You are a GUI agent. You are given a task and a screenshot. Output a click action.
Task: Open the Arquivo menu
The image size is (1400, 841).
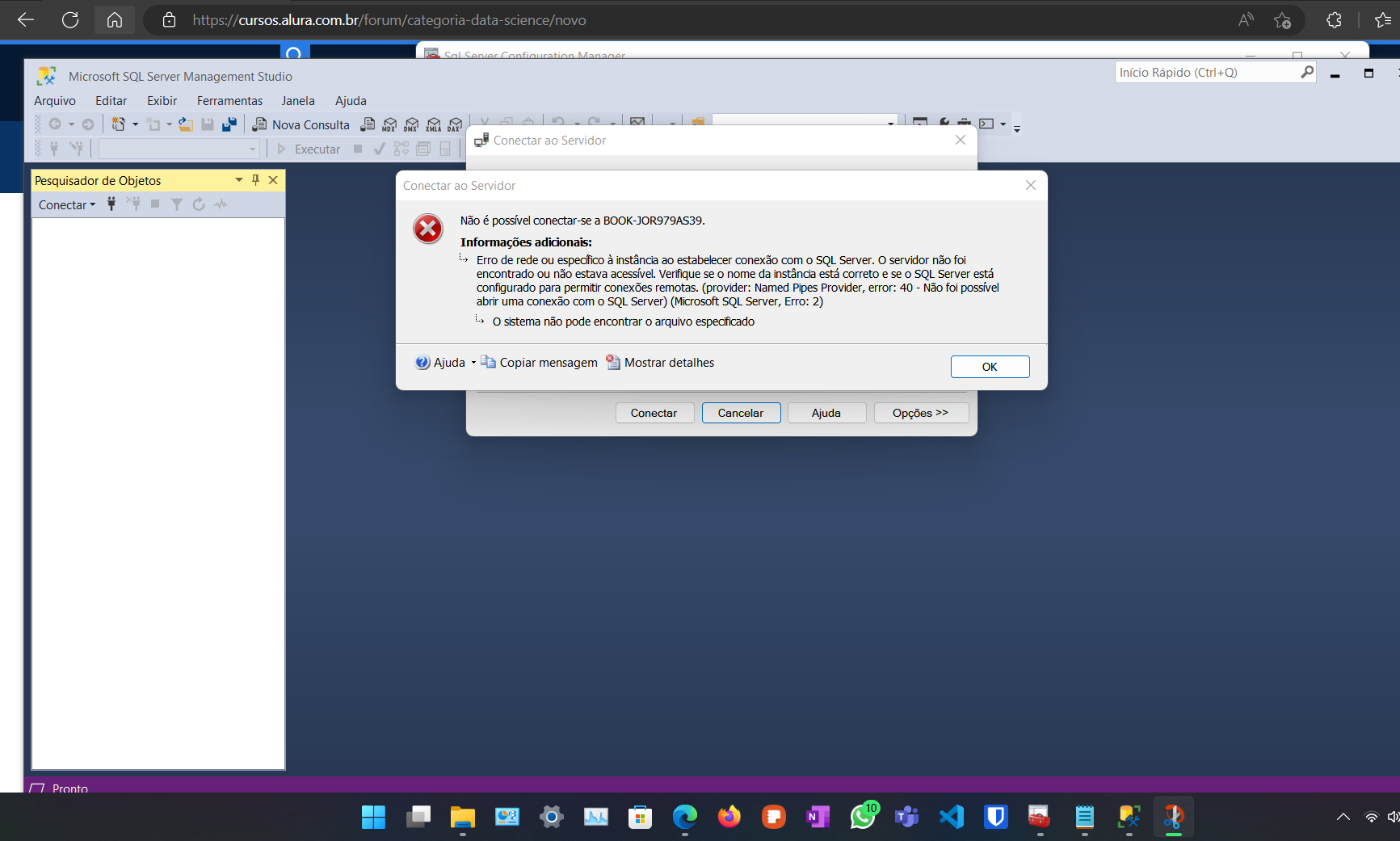[x=55, y=101]
